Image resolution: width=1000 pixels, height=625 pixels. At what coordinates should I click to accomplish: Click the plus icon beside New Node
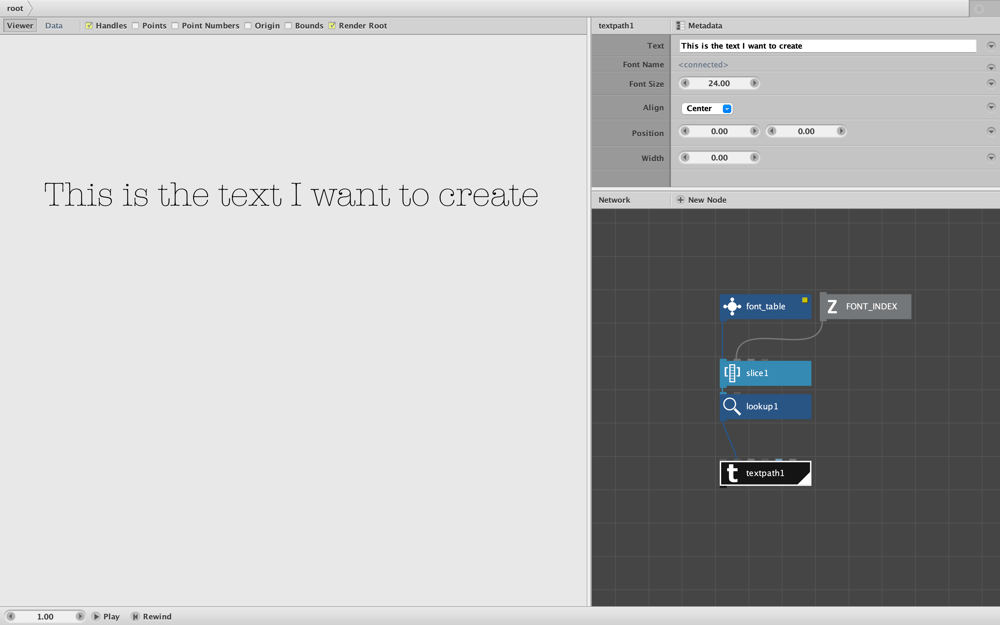coord(680,200)
